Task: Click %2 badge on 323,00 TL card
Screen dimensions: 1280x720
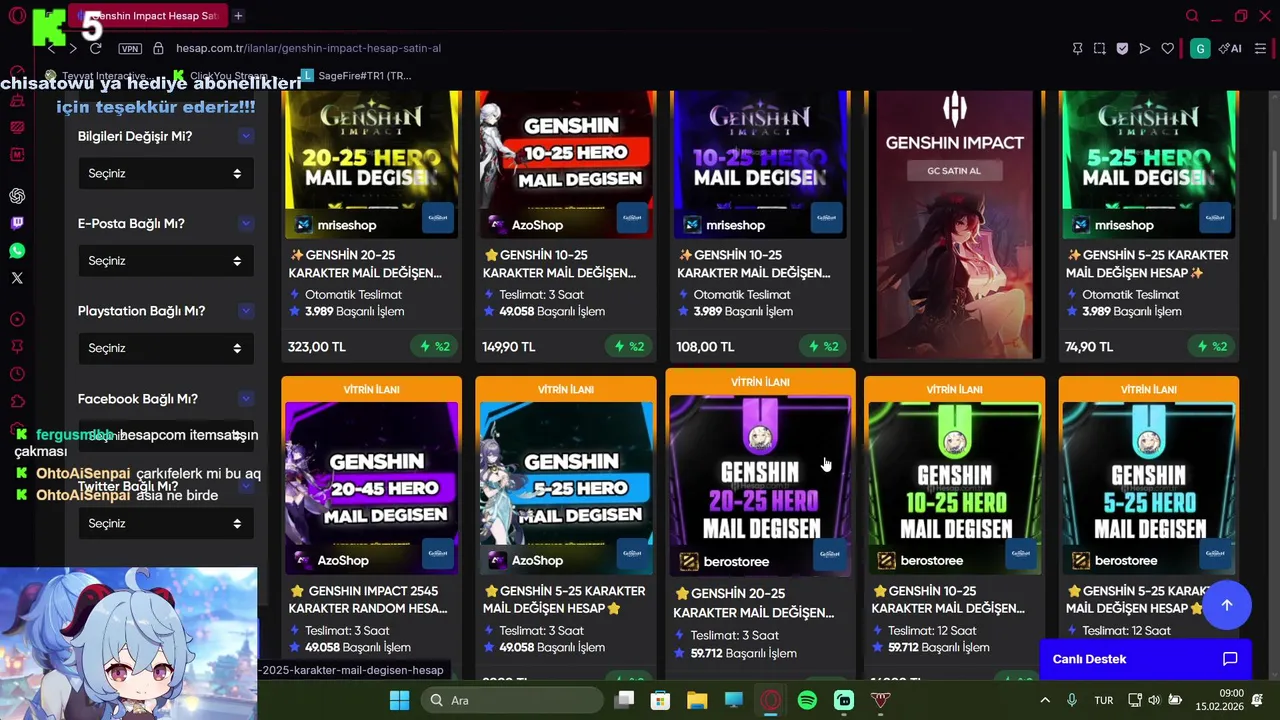Action: point(434,347)
